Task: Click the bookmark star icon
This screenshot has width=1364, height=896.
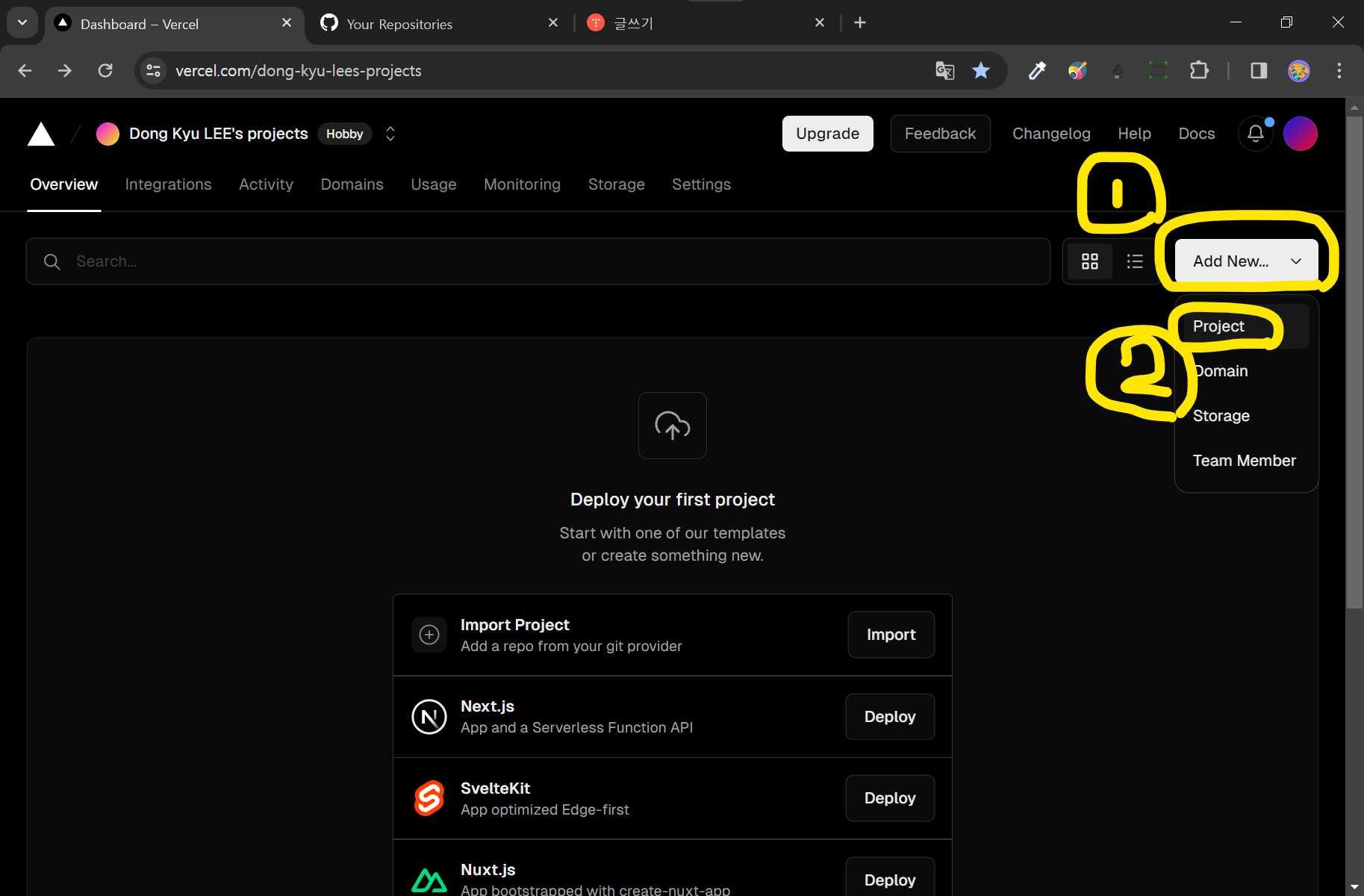Action: tap(981, 70)
